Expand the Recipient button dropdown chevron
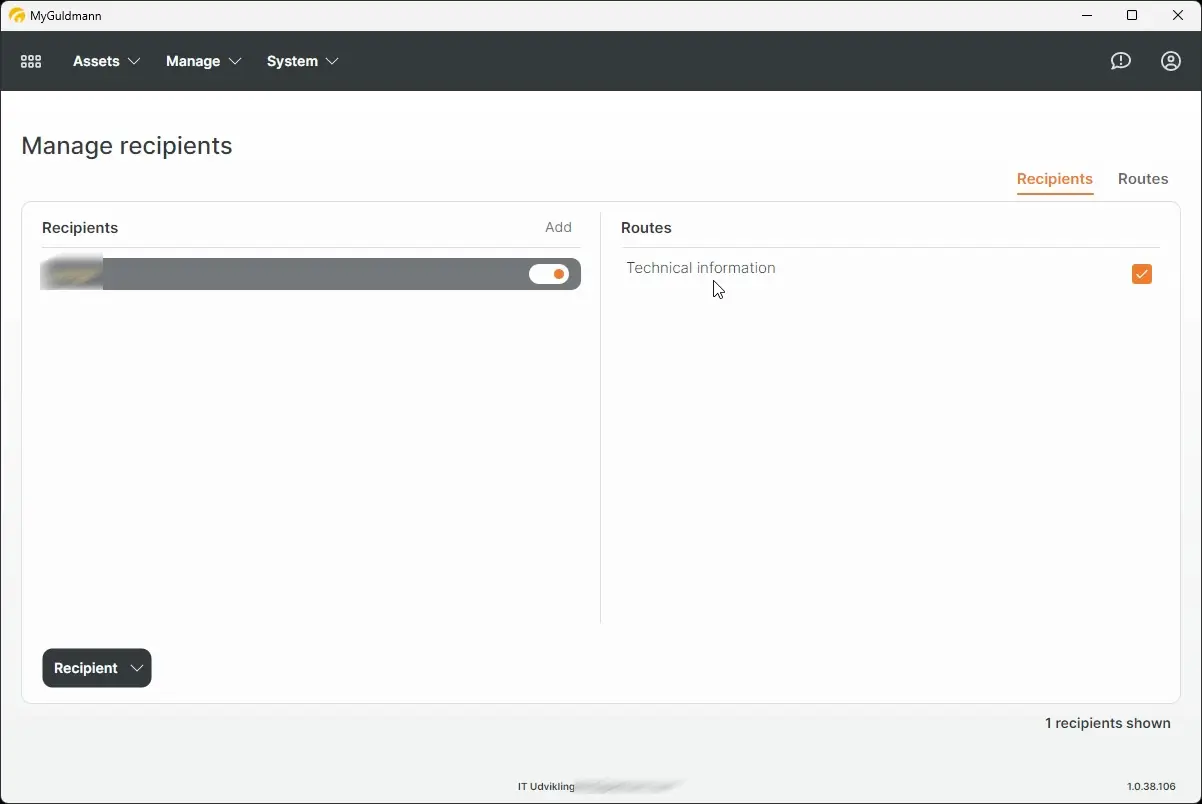The image size is (1202, 804). click(x=137, y=668)
